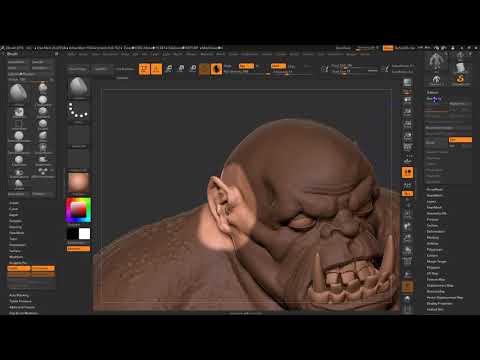Image resolution: width=480 pixels, height=360 pixels.
Task: Open the Material menu
Action: [x=207, y=54]
